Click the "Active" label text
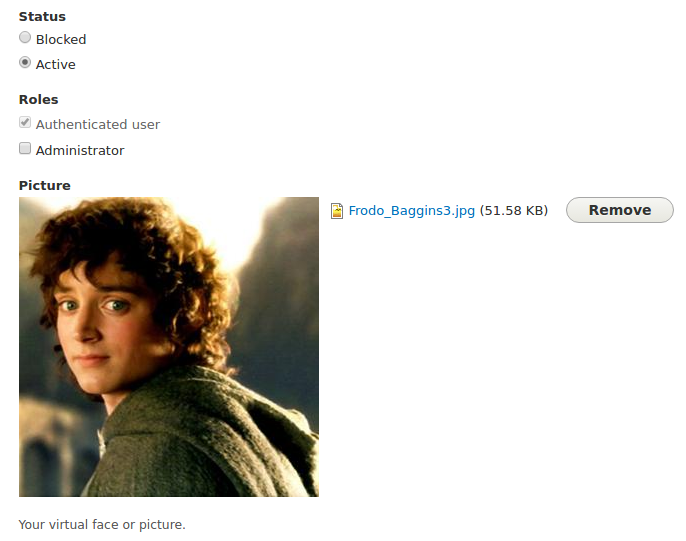Image resolution: width=686 pixels, height=541 pixels. [x=56, y=65]
